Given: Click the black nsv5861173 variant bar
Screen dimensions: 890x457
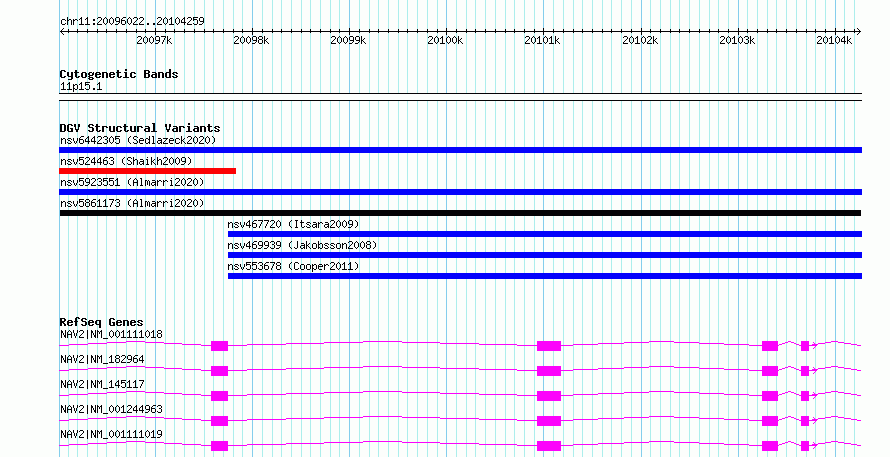Looking at the screenshot, I should pyautogui.click(x=460, y=213).
